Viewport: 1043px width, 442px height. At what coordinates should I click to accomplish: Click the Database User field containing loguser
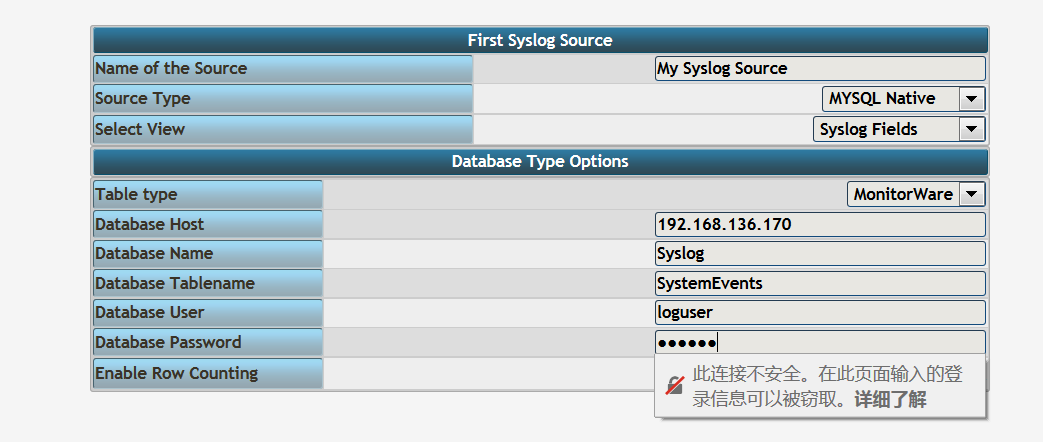pos(819,313)
